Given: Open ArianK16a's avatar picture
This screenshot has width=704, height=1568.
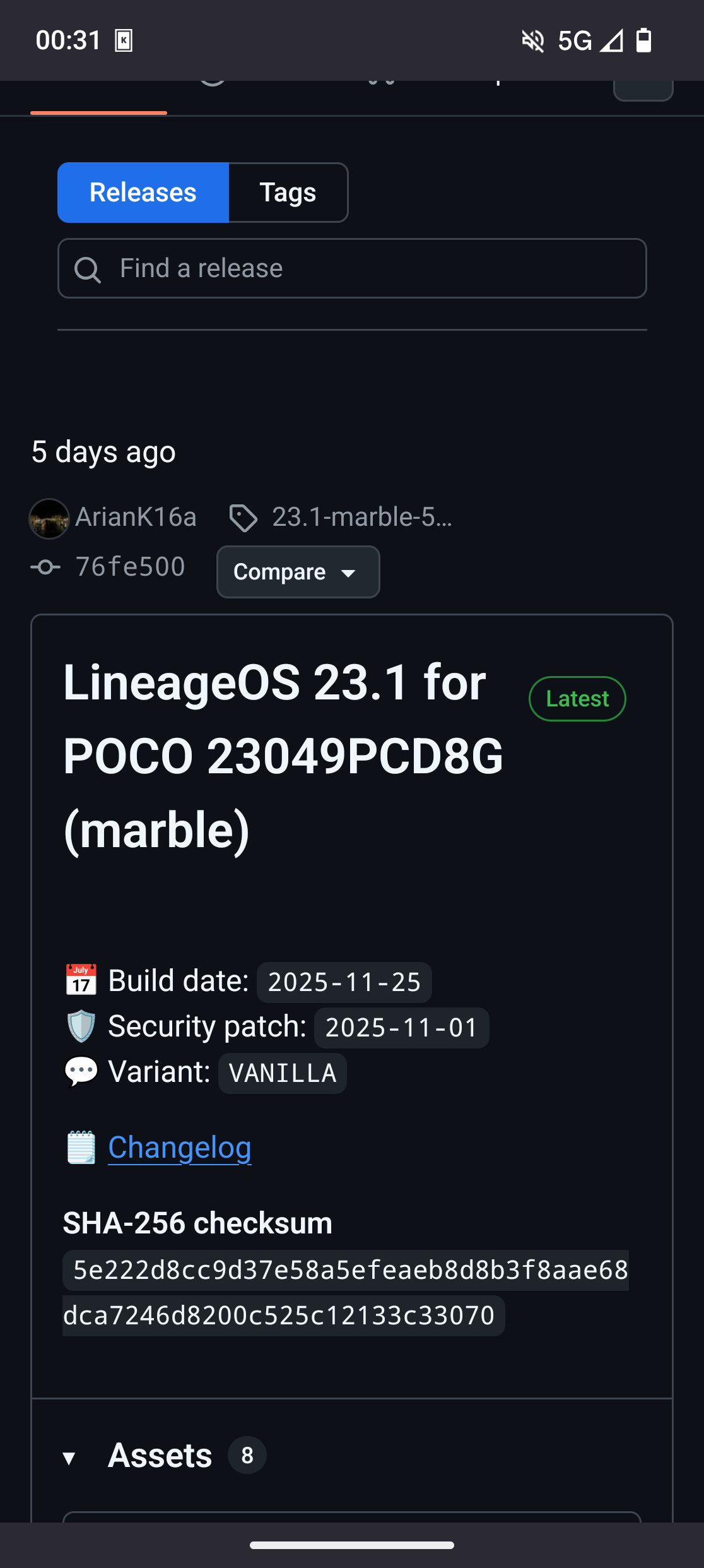Looking at the screenshot, I should pyautogui.click(x=49, y=518).
